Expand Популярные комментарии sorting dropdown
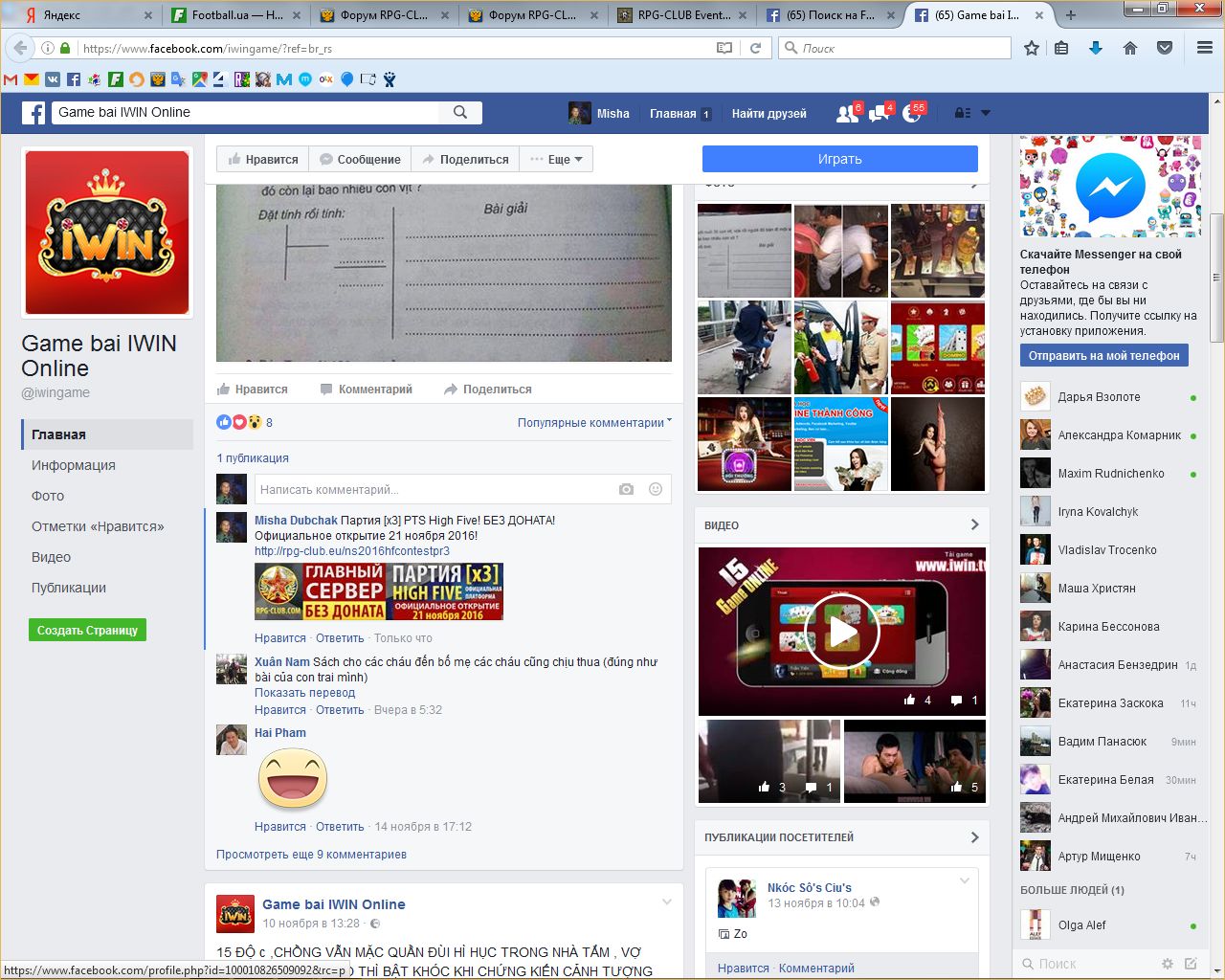The height and width of the screenshot is (980, 1225). point(594,422)
